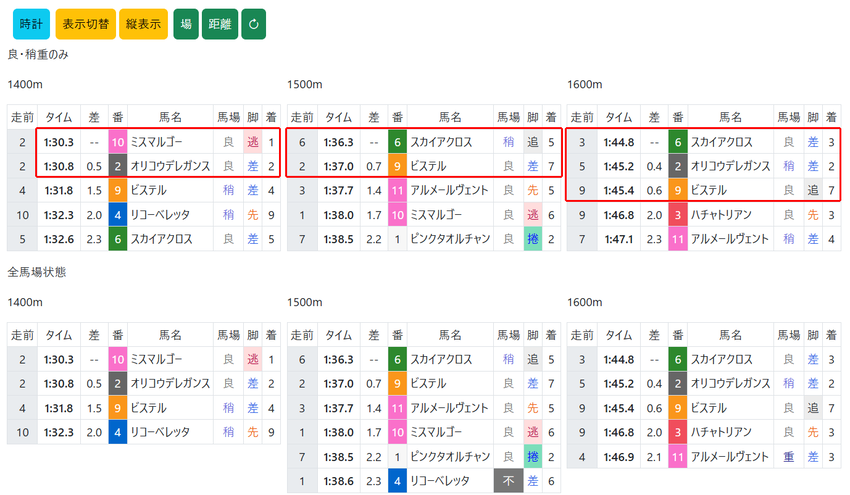Select ミスマルゴー in bottom 1400m table
The height and width of the screenshot is (495, 850).
coord(157,359)
